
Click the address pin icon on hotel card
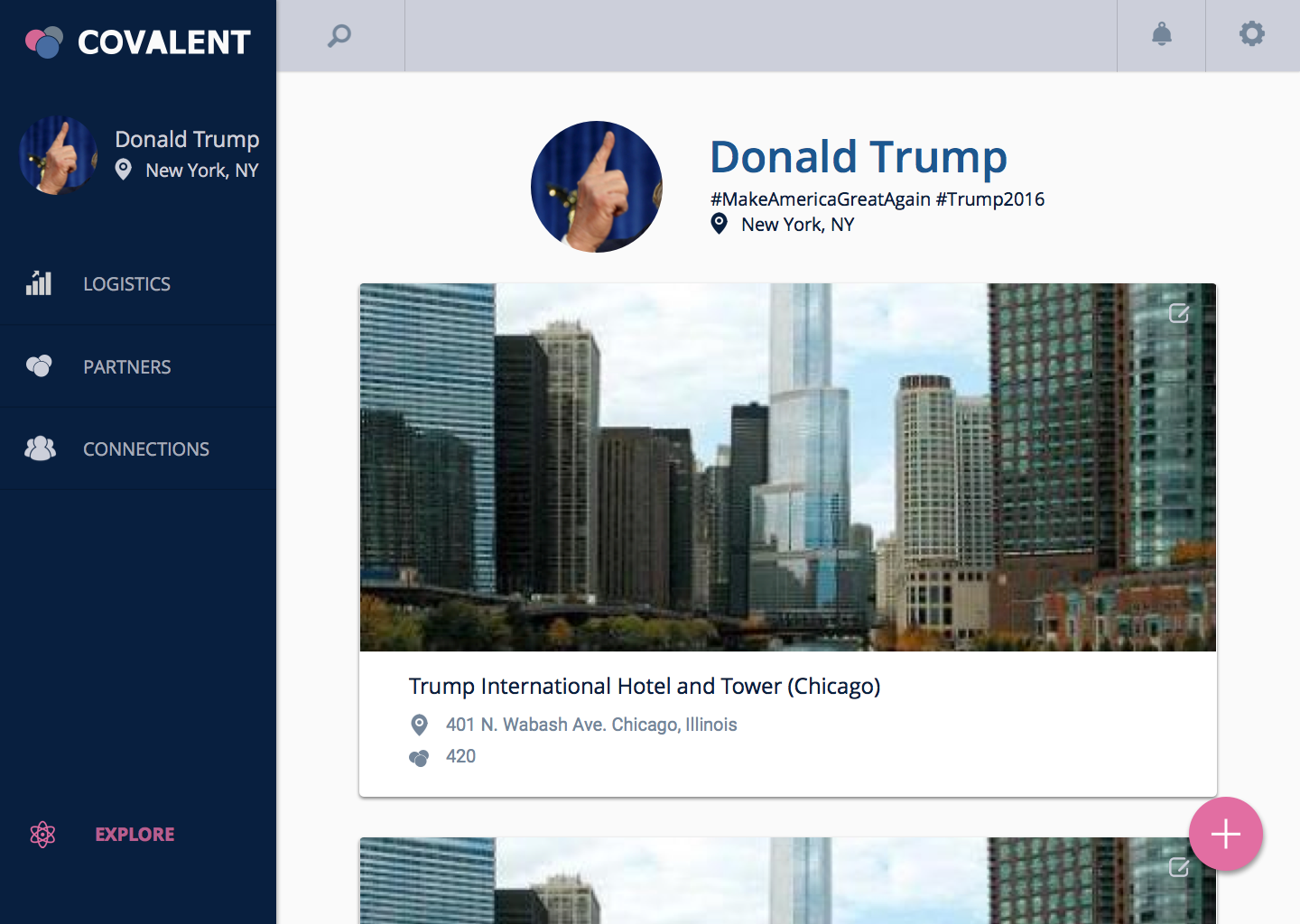419,725
